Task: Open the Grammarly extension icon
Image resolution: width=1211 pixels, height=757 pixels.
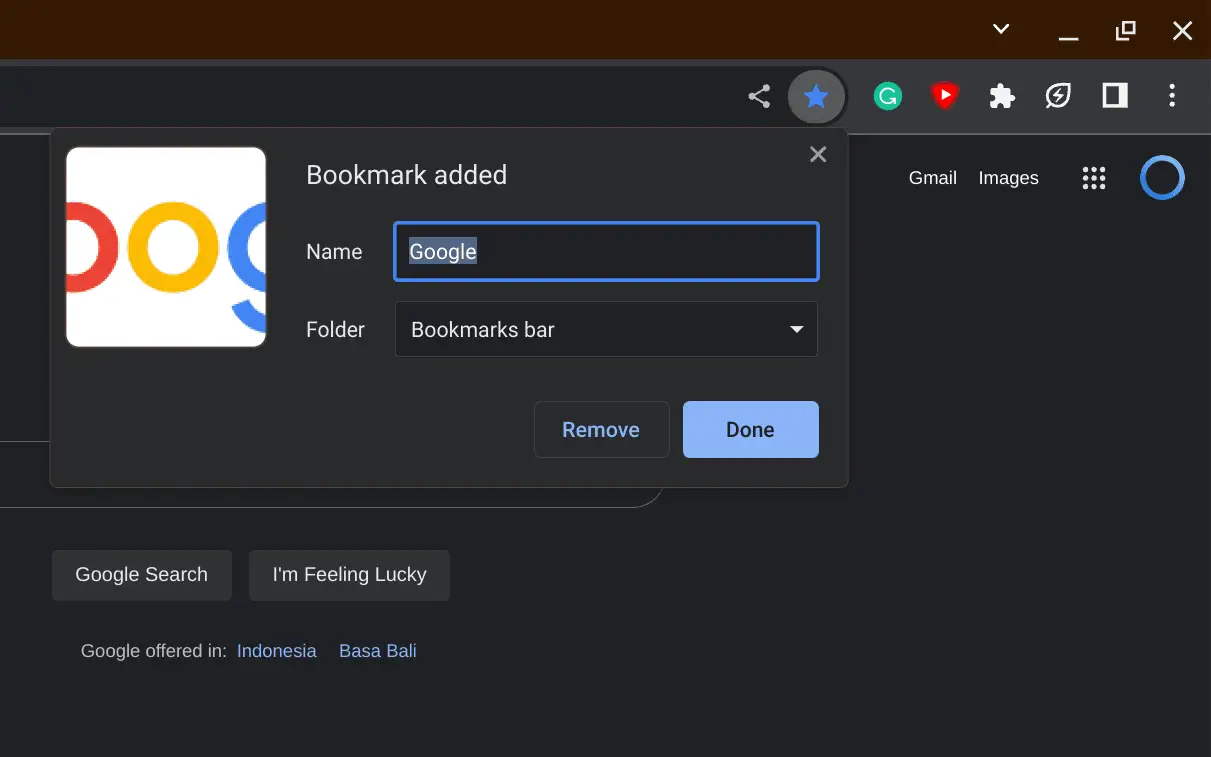Action: pos(887,96)
